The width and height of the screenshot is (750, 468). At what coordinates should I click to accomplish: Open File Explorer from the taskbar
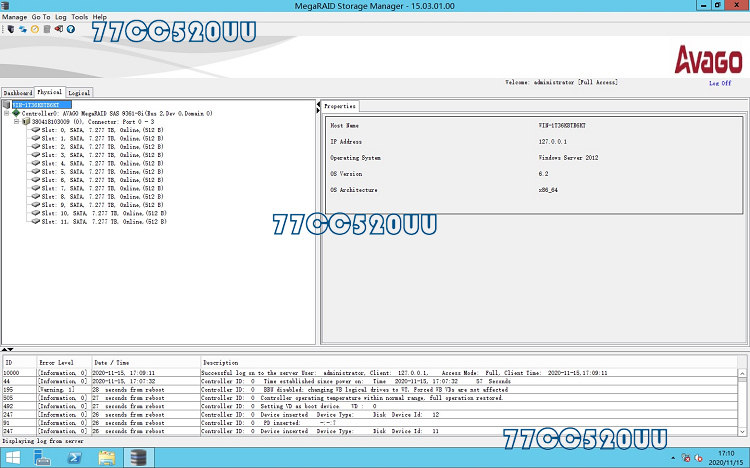(x=106, y=458)
